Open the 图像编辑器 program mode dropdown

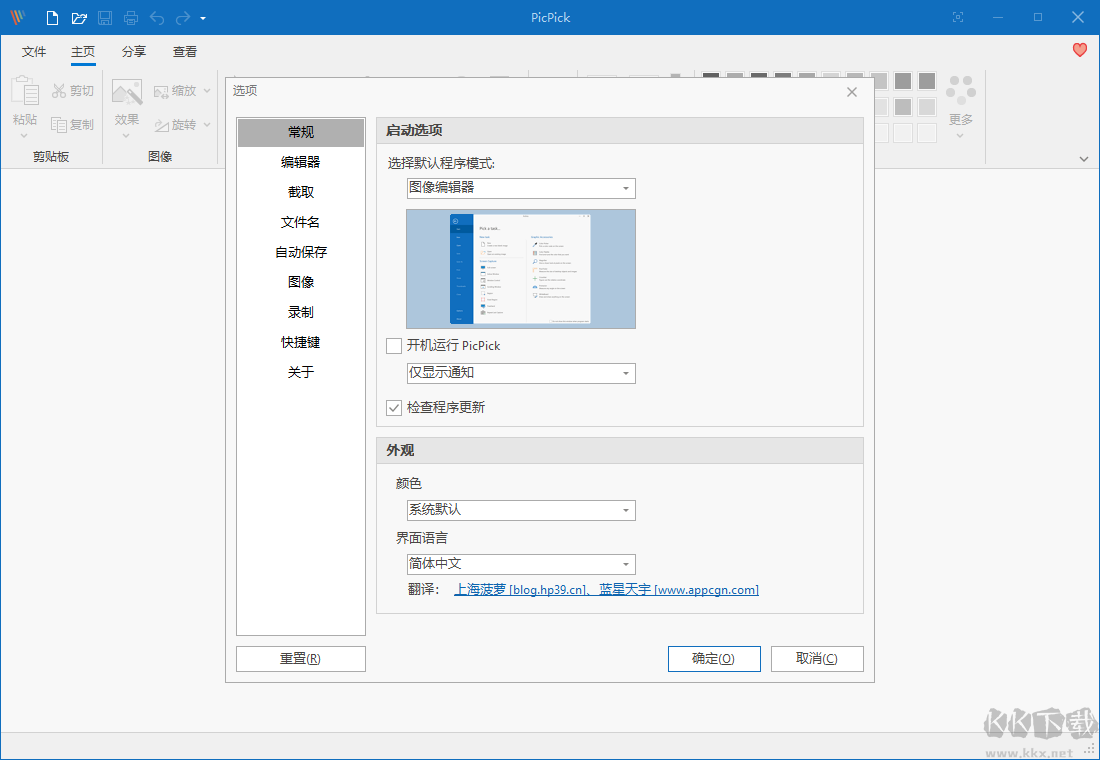coord(521,188)
